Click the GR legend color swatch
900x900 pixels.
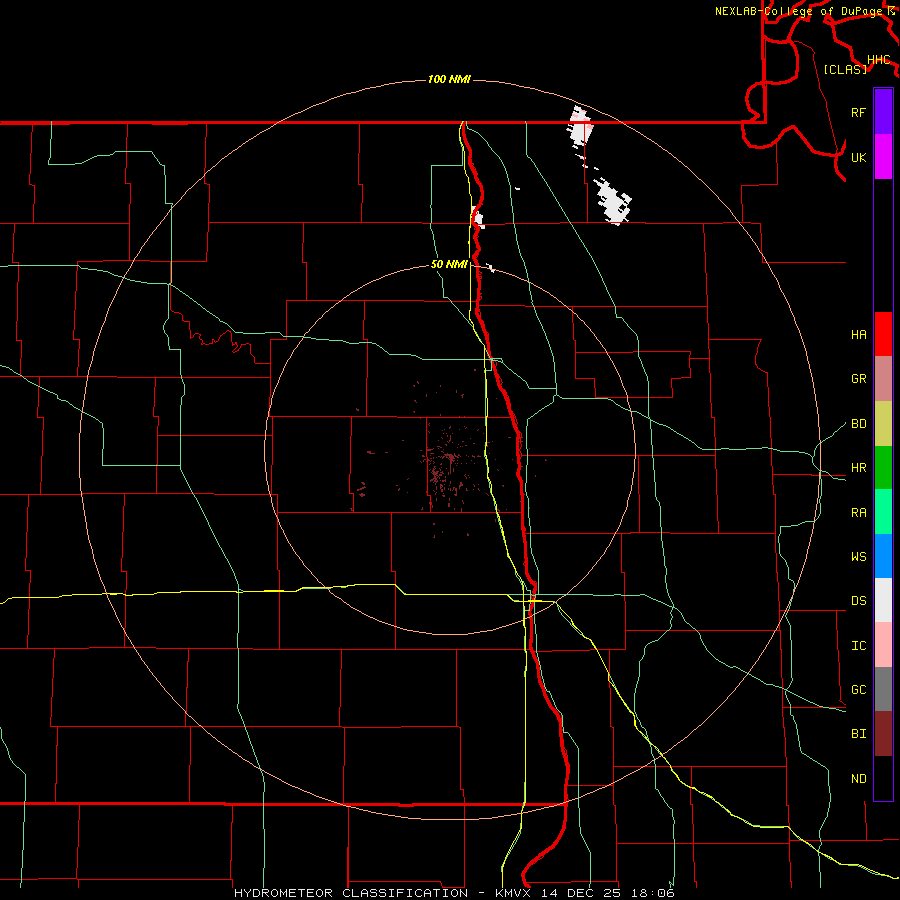[883, 378]
